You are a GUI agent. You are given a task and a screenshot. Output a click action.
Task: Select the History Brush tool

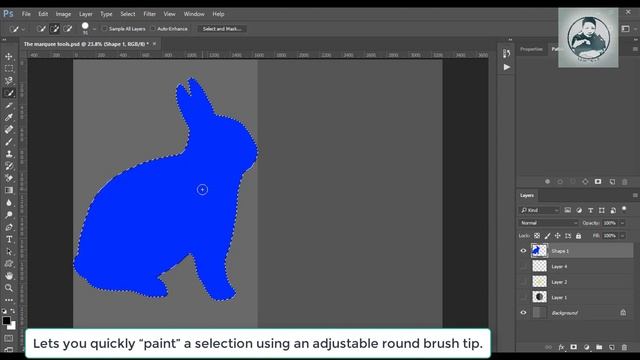click(9, 166)
